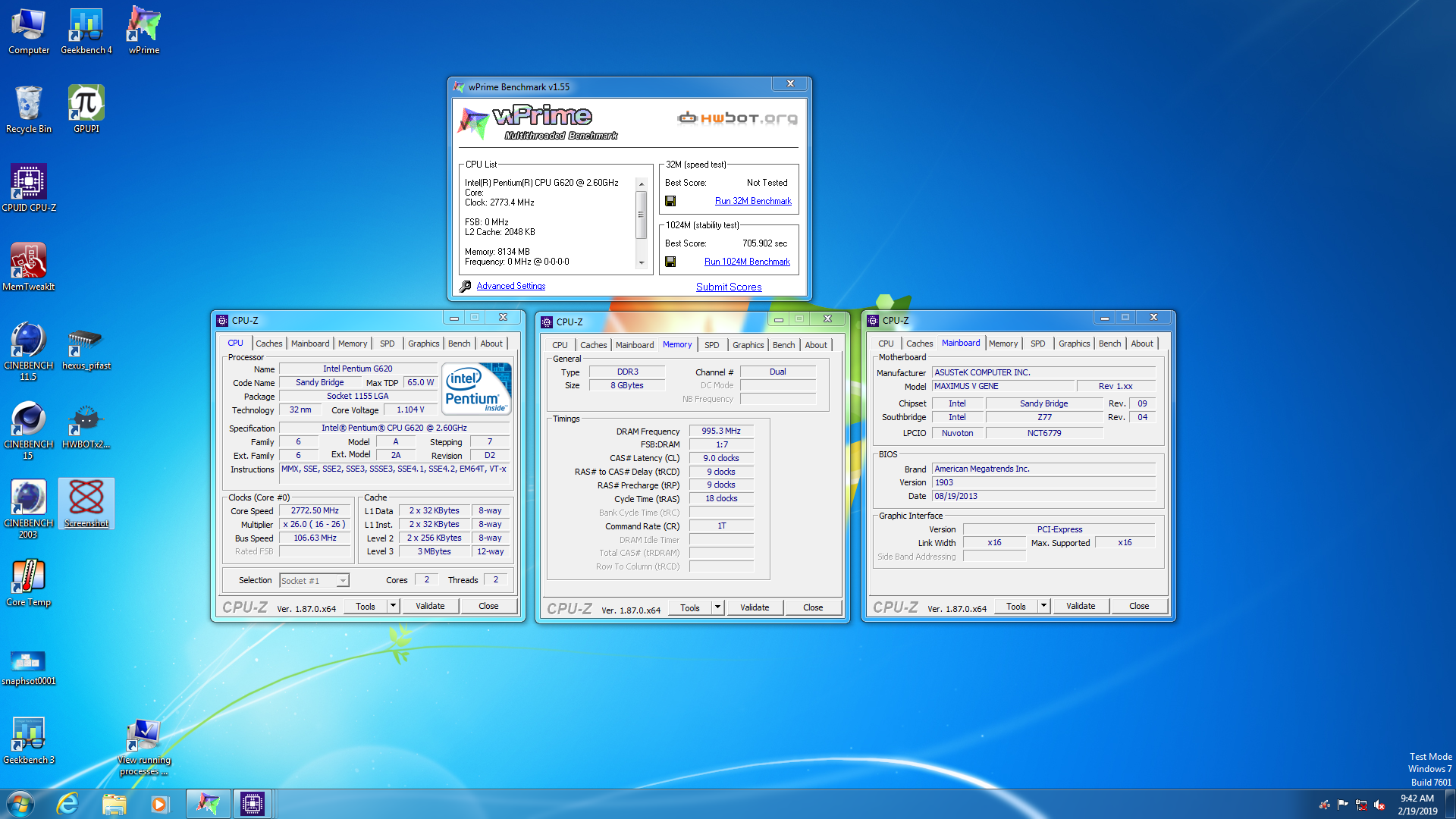1456x819 pixels.
Task: Click the down arrow of the CPU List scrollbar
Action: click(x=641, y=263)
